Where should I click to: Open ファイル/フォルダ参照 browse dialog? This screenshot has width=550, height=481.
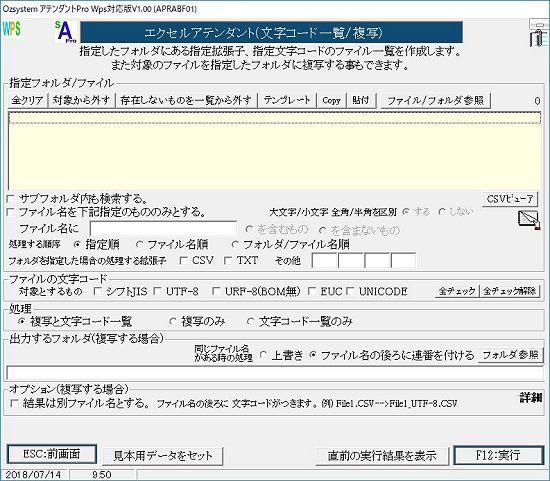(435, 101)
